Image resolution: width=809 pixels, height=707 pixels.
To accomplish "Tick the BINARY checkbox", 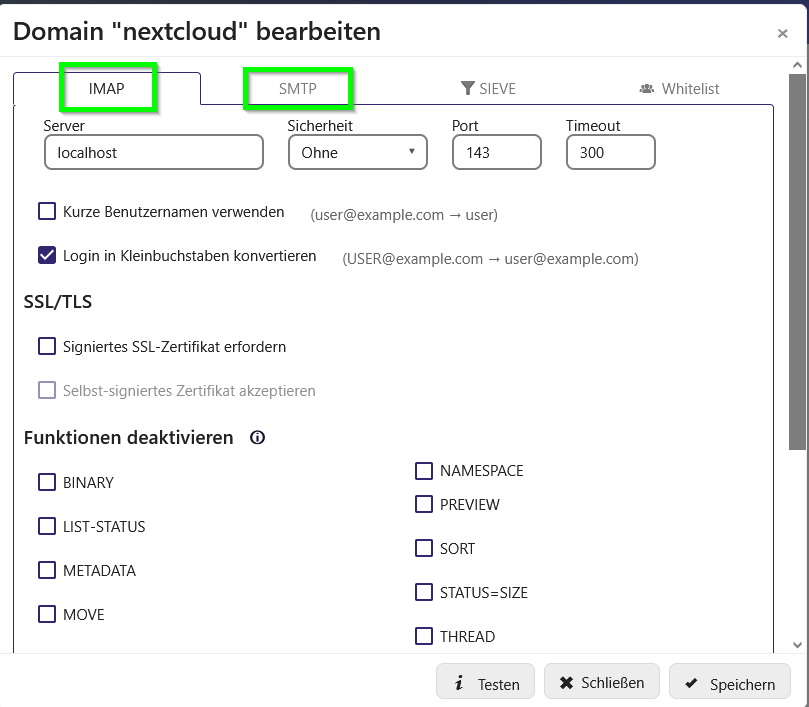I will point(47,482).
